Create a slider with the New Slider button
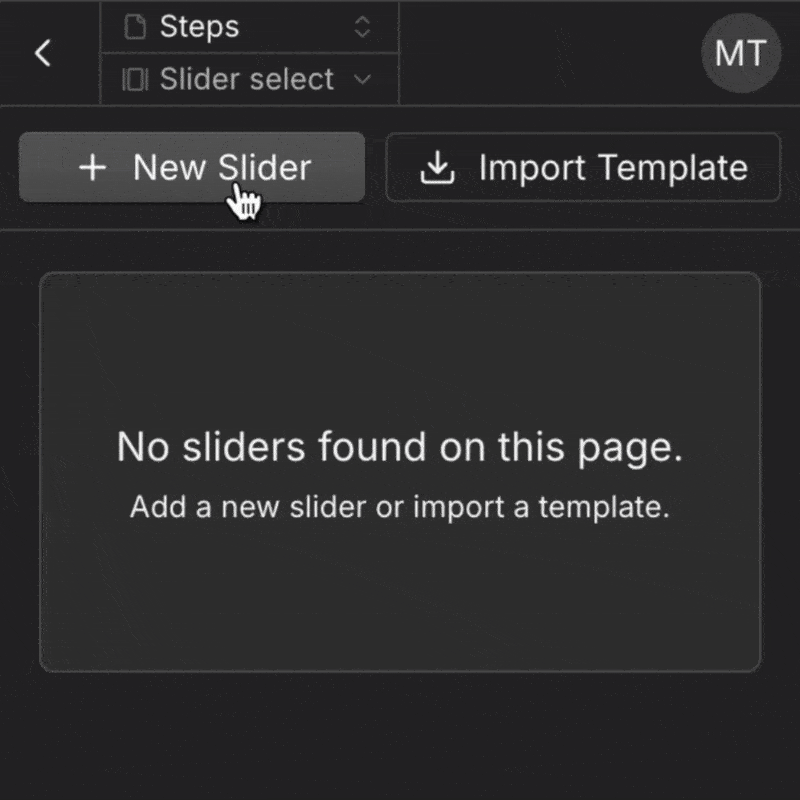Screen dimensions: 800x800 pos(192,168)
